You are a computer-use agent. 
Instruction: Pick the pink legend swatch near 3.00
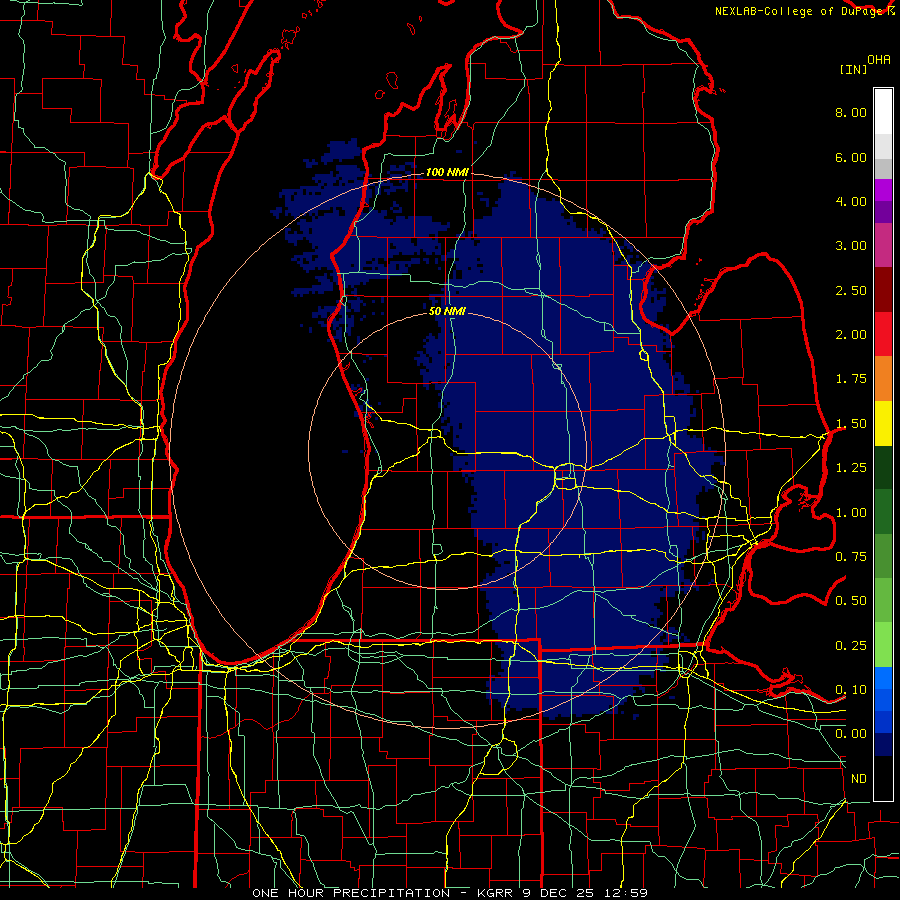click(x=883, y=246)
